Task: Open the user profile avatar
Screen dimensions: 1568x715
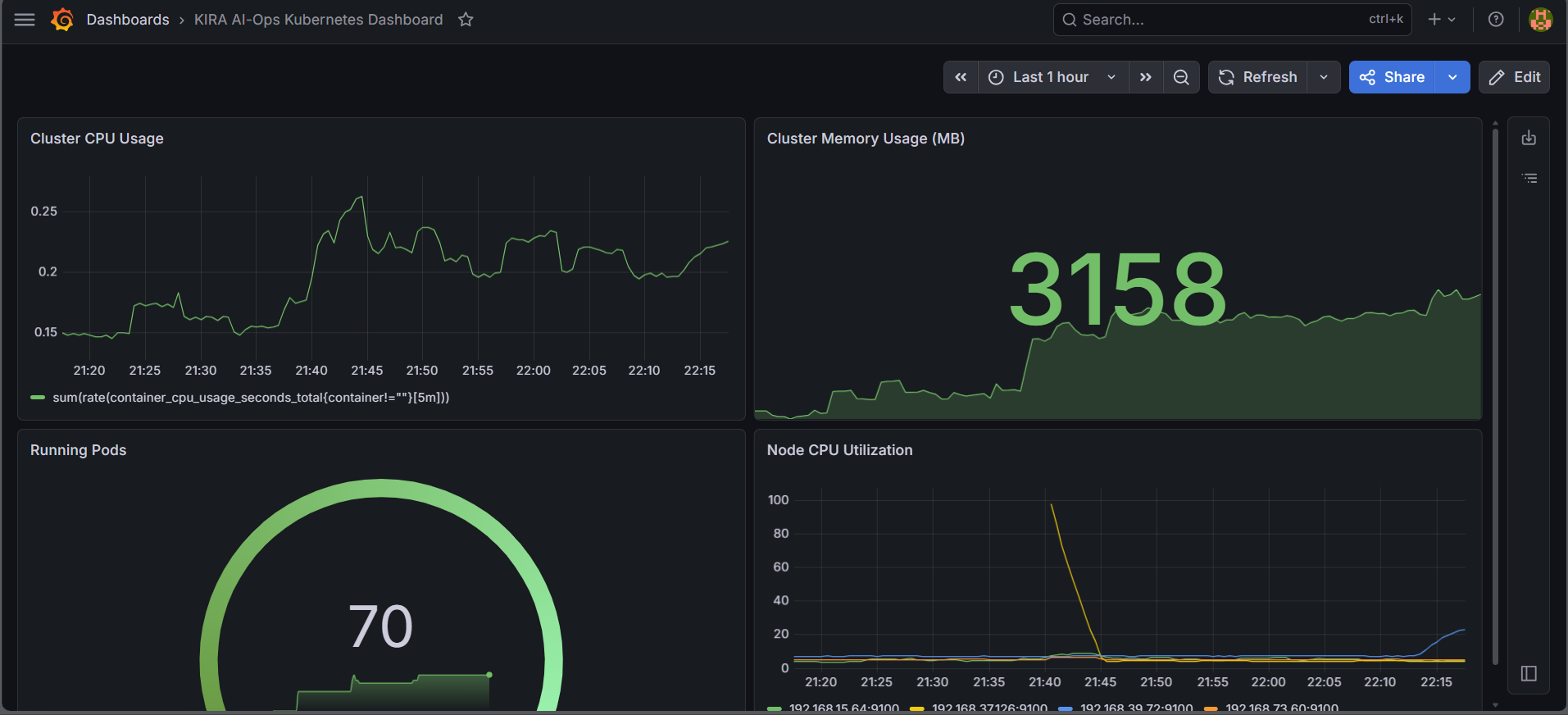Action: pyautogui.click(x=1540, y=20)
